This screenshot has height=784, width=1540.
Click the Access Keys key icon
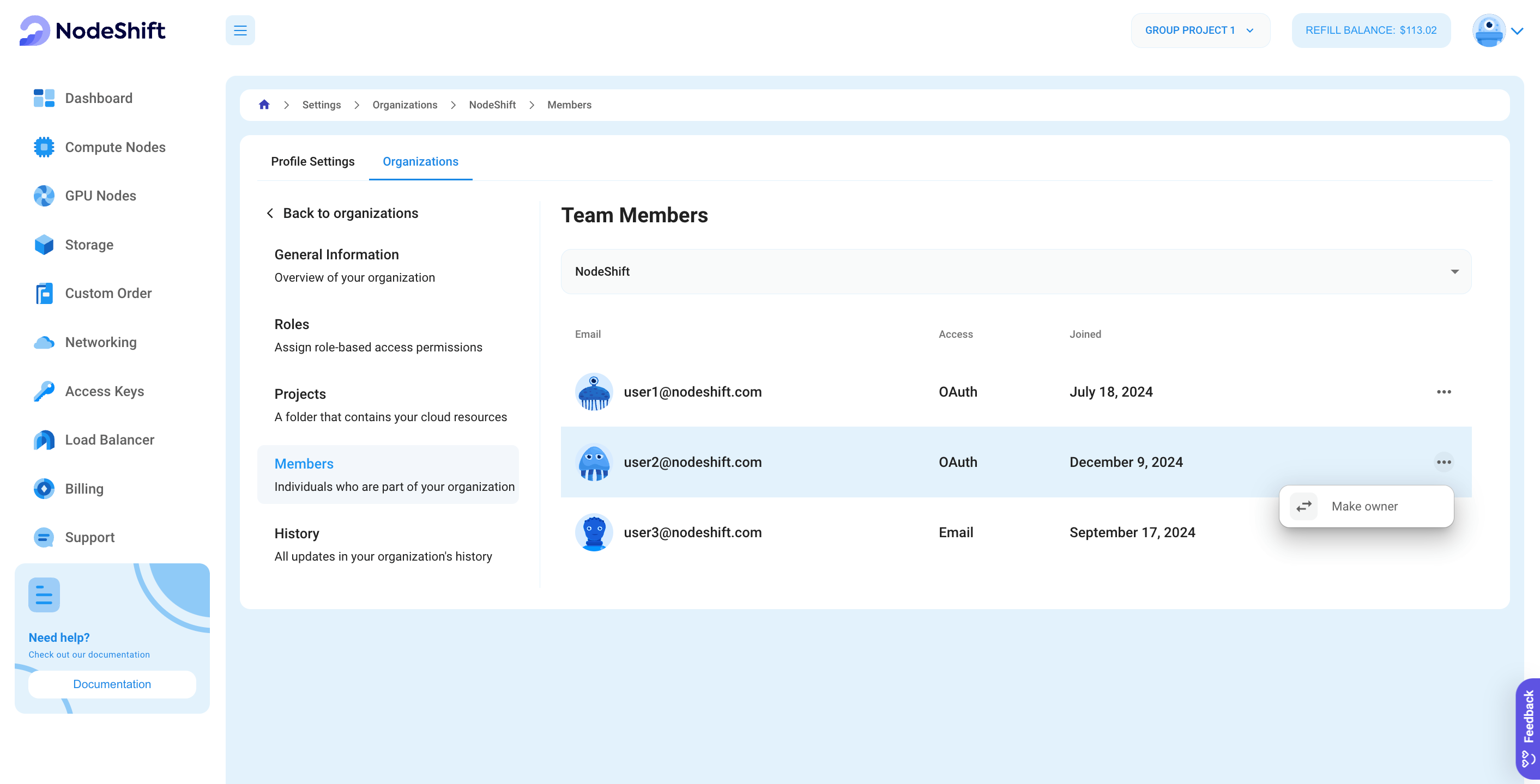pos(44,391)
